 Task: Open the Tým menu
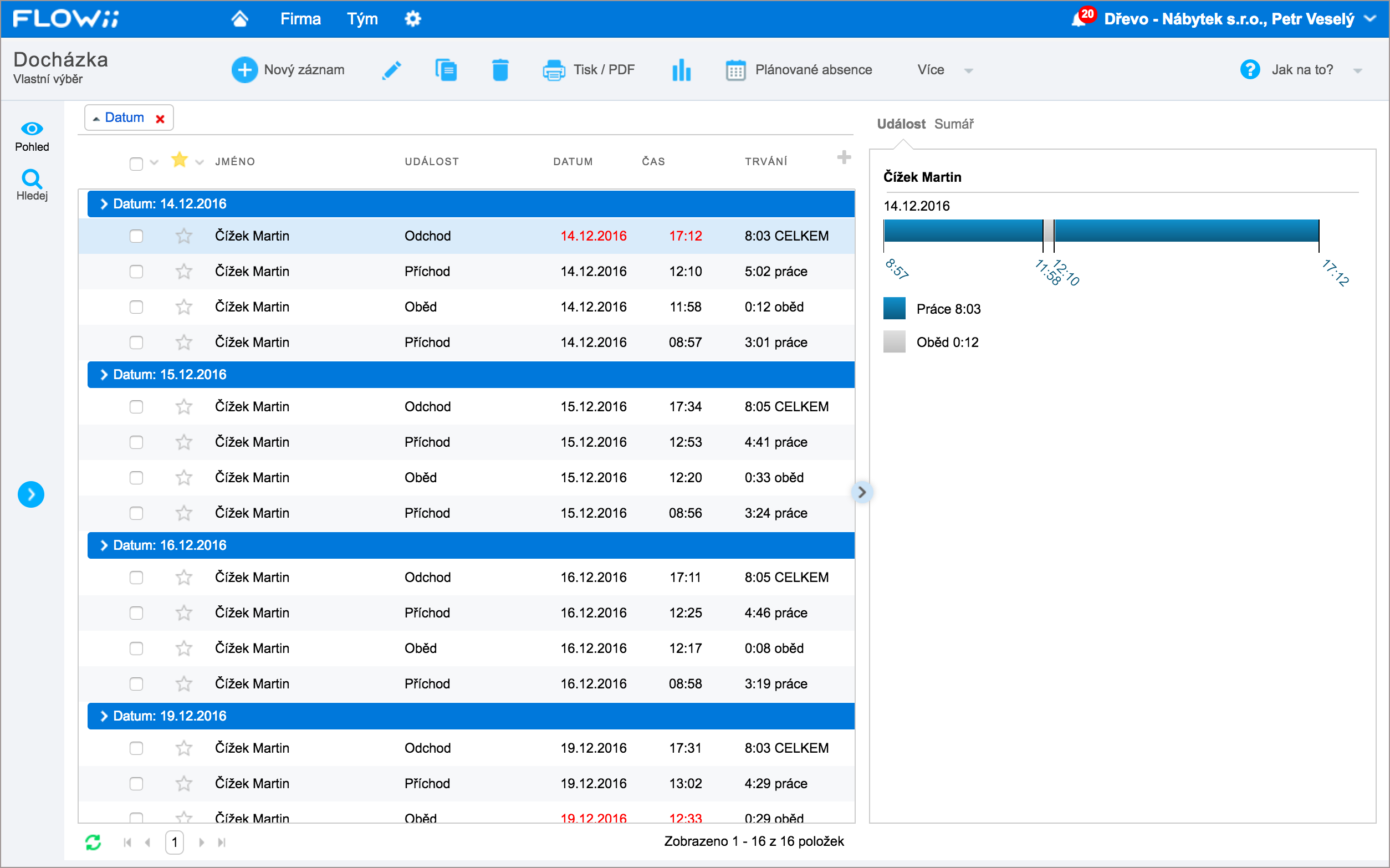click(362, 19)
